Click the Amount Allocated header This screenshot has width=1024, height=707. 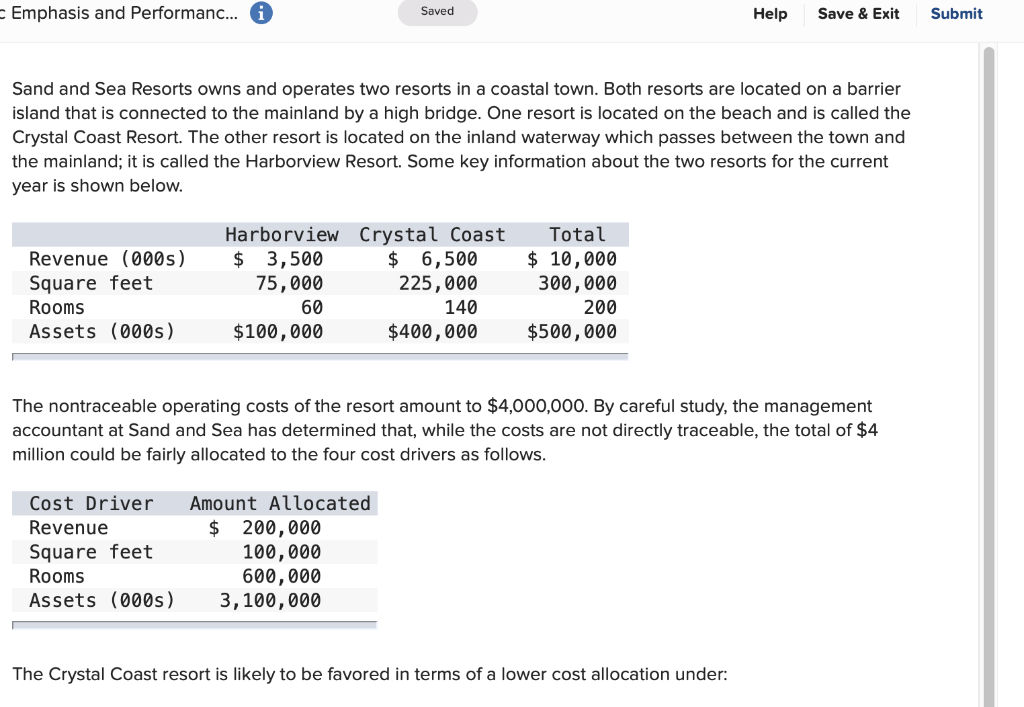tap(279, 503)
